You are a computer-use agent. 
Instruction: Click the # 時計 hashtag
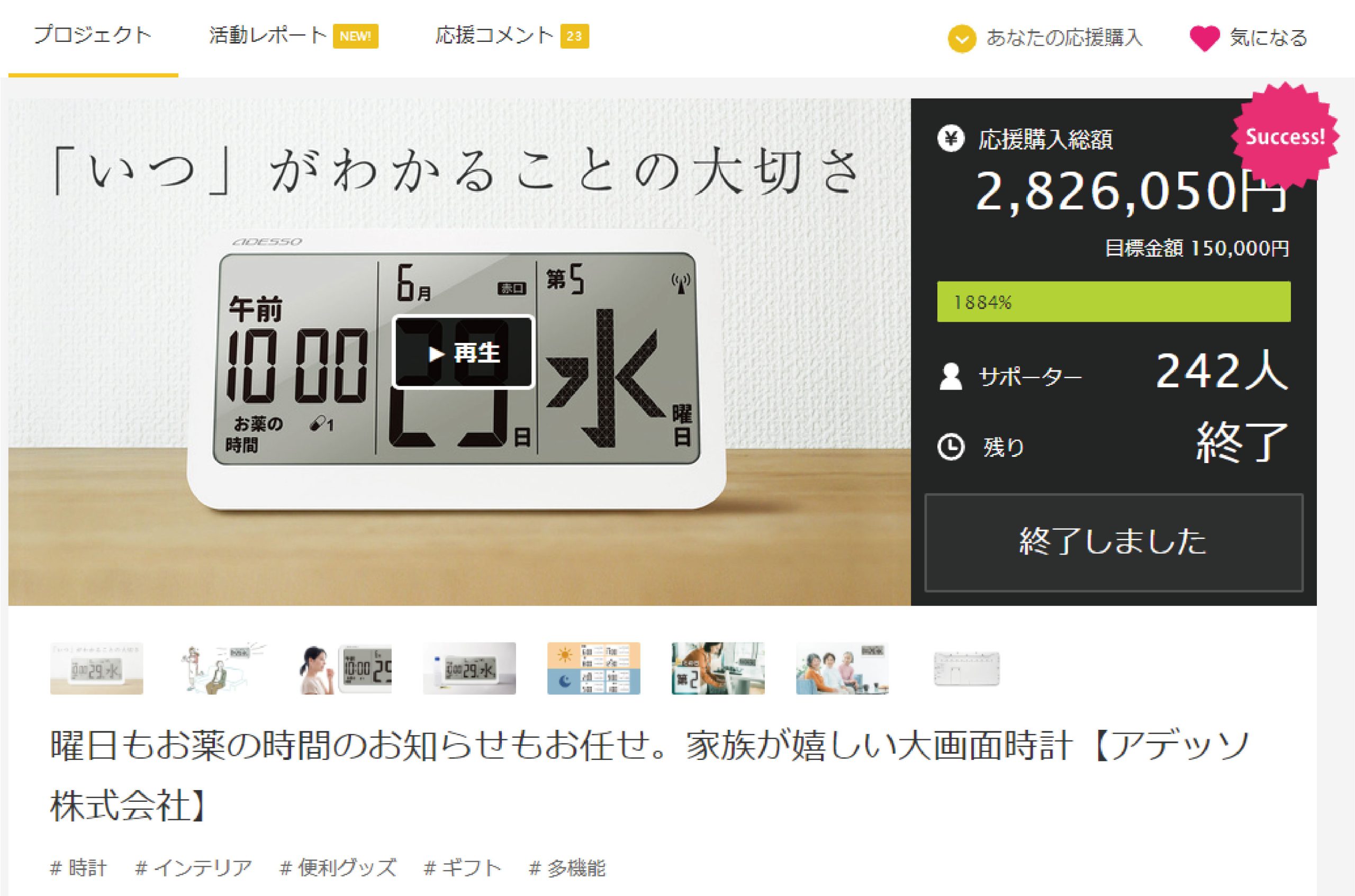[x=78, y=867]
